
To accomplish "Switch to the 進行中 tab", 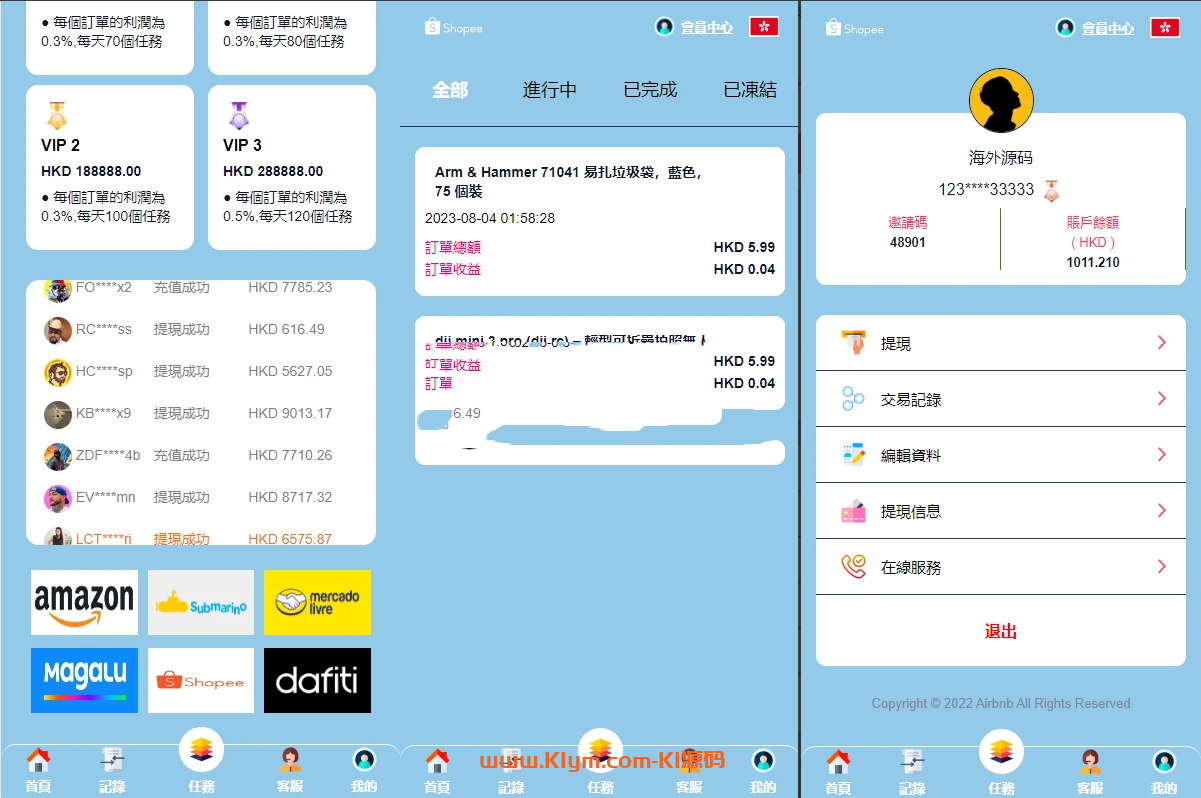I will (x=550, y=90).
